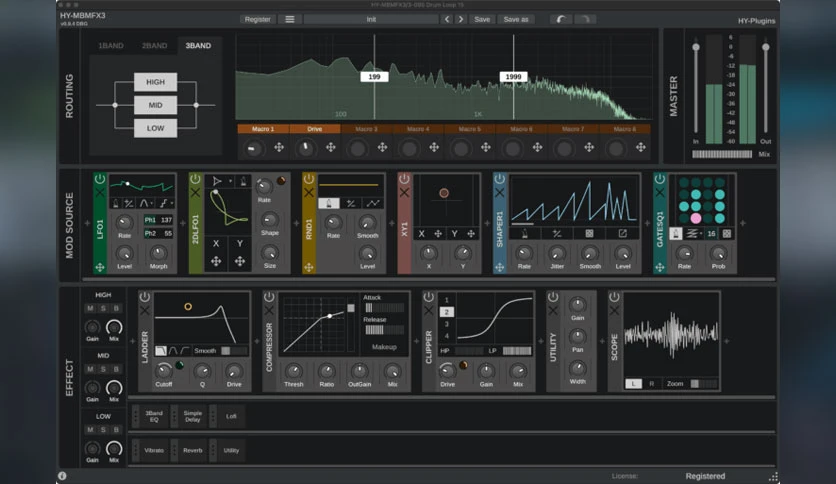Image resolution: width=836 pixels, height=484 pixels.
Task: Open the LFO1 waveform shape dropdown
Action: tap(144, 203)
